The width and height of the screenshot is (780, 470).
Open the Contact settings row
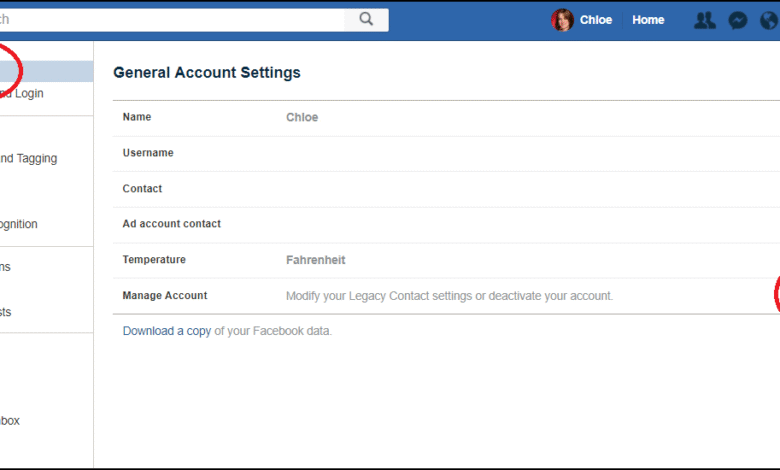tap(446, 189)
